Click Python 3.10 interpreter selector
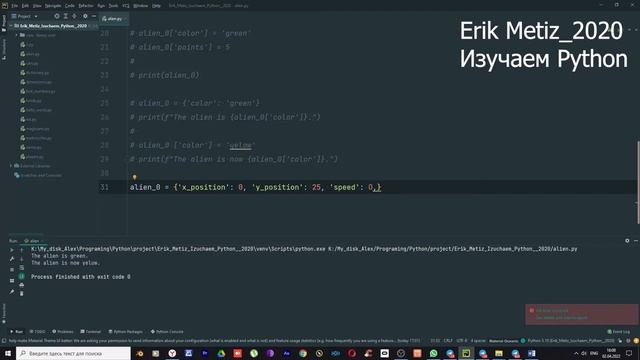Image resolution: width=640 pixels, height=360 pixels. click(x=571, y=340)
